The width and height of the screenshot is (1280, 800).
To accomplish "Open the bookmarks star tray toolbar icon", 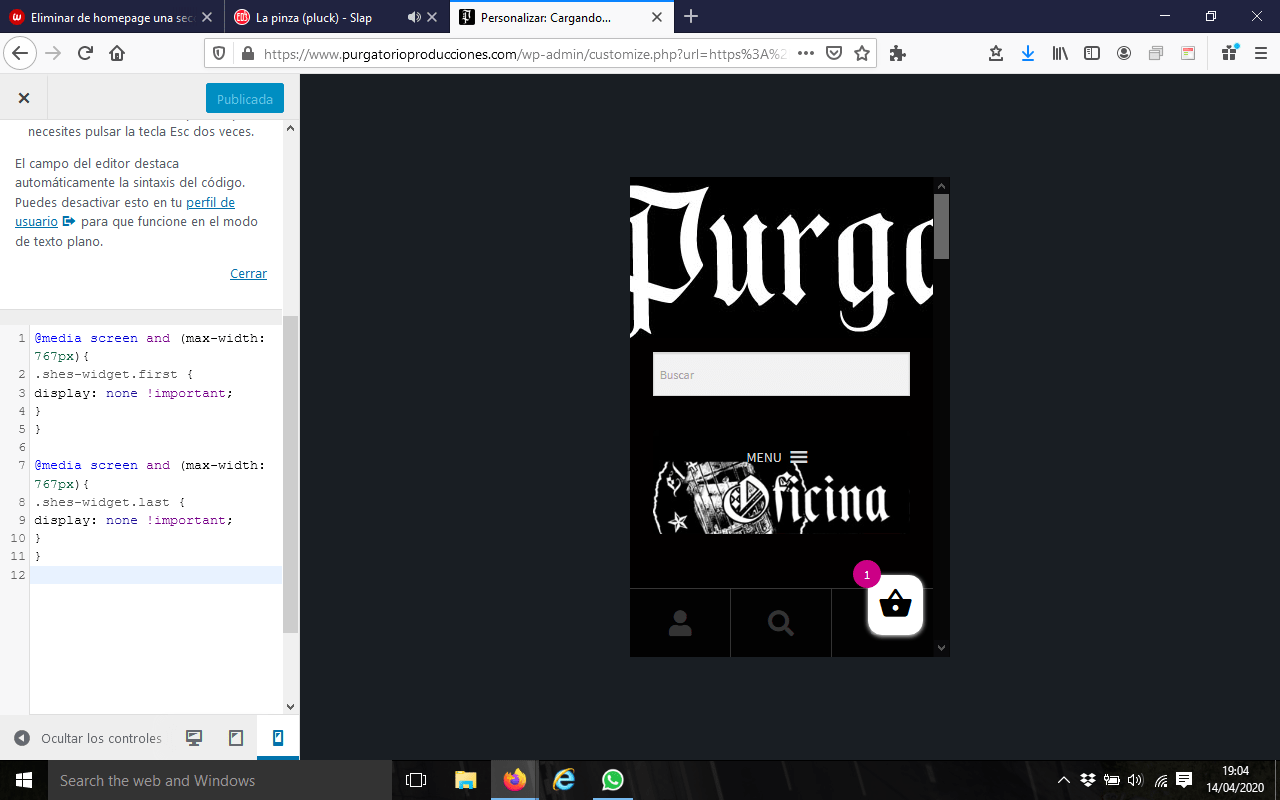I will (996, 53).
